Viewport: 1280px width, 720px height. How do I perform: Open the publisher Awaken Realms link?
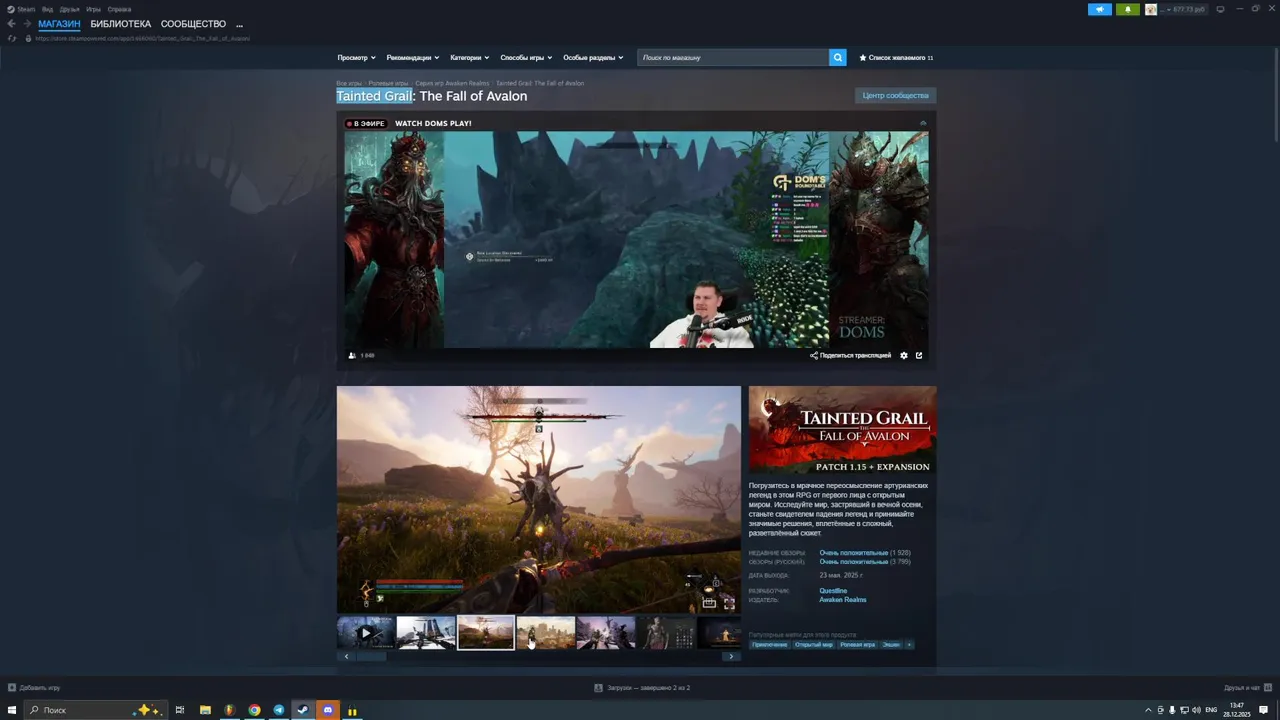pyautogui.click(x=843, y=600)
